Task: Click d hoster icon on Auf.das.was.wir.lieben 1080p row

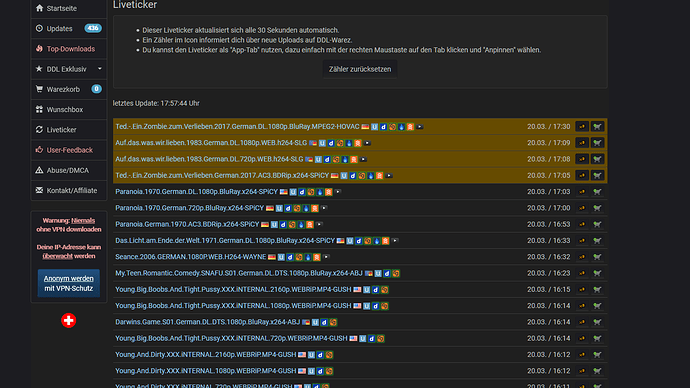Action: coord(331,143)
